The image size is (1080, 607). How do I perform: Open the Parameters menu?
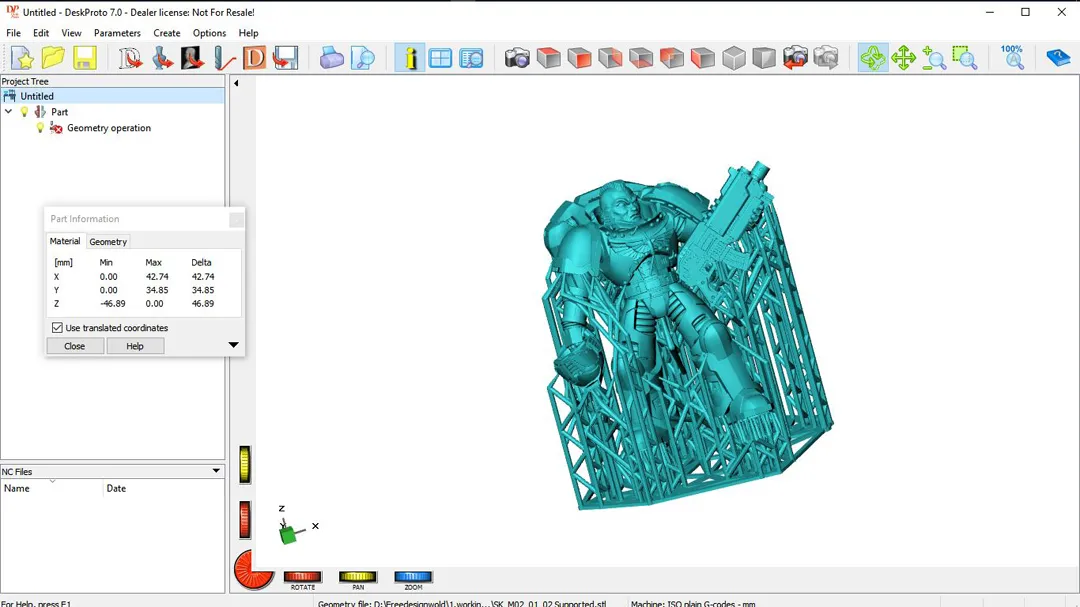(x=117, y=33)
